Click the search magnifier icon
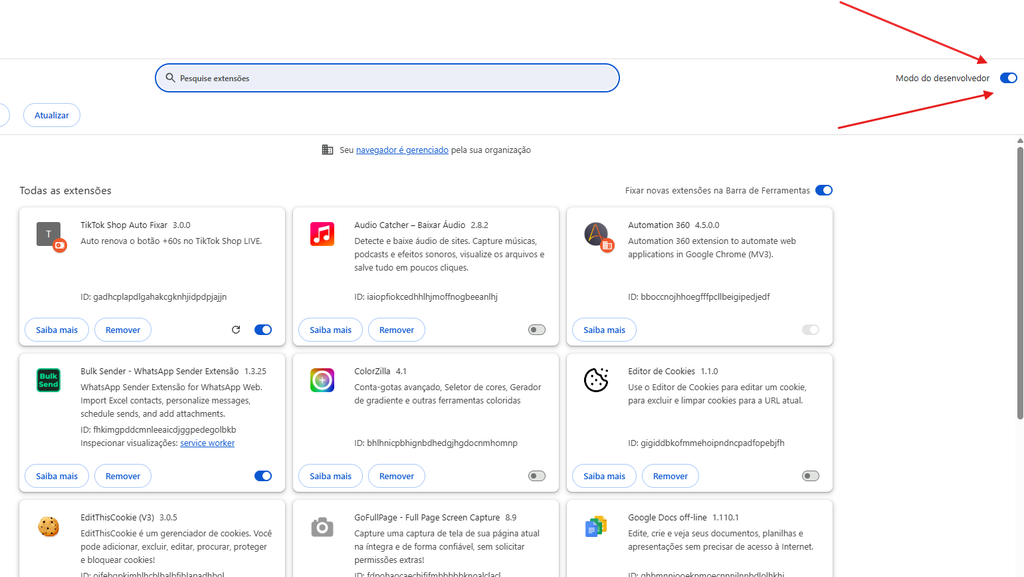 click(x=170, y=78)
